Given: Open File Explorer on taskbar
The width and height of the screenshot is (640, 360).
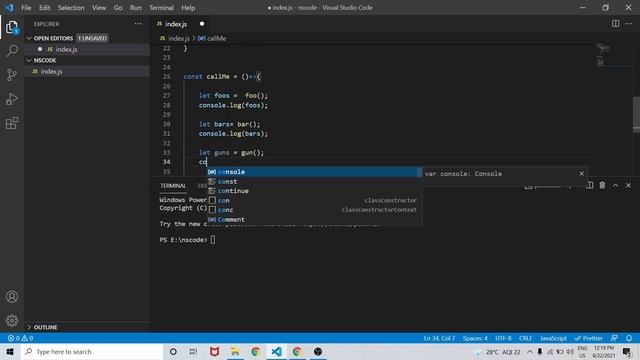Looking at the screenshot, I should [x=235, y=351].
